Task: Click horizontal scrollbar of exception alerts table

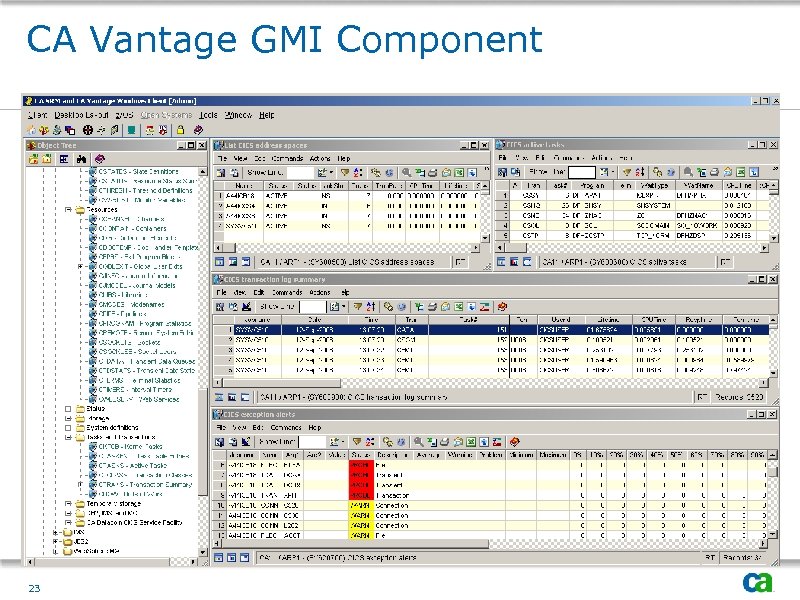Action: pos(492,544)
